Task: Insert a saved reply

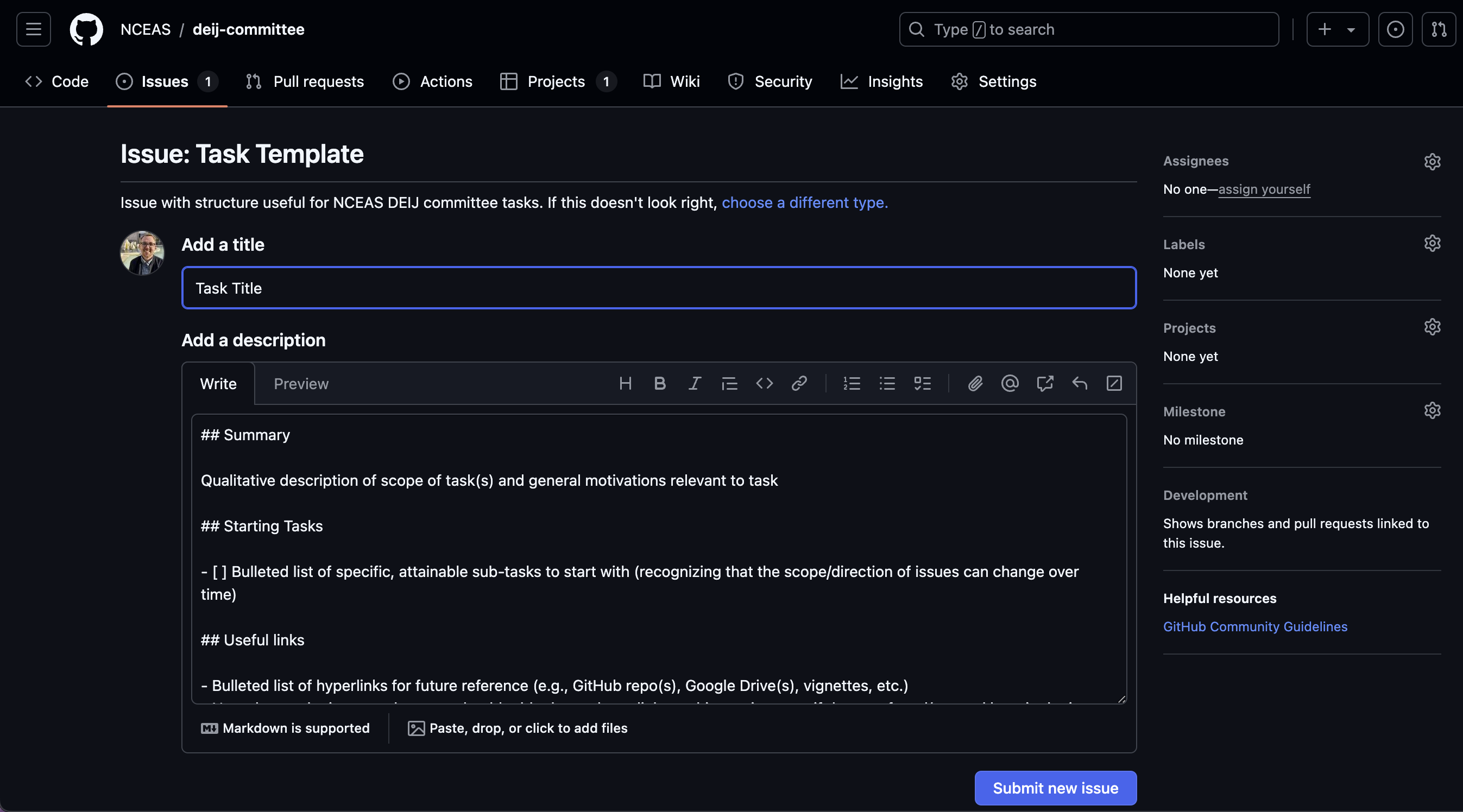Action: [x=1080, y=383]
